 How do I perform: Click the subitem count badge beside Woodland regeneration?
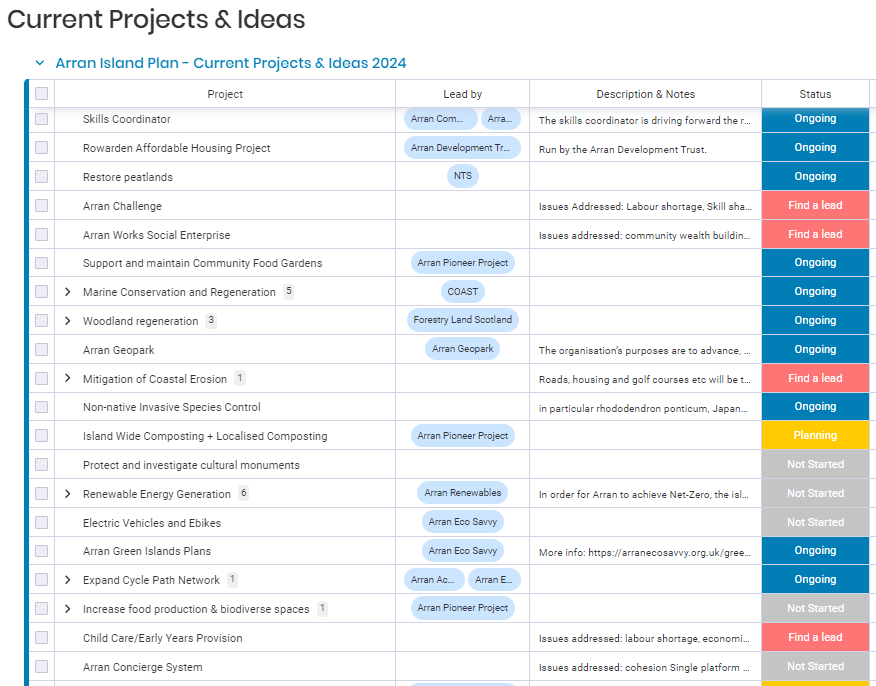tap(211, 321)
